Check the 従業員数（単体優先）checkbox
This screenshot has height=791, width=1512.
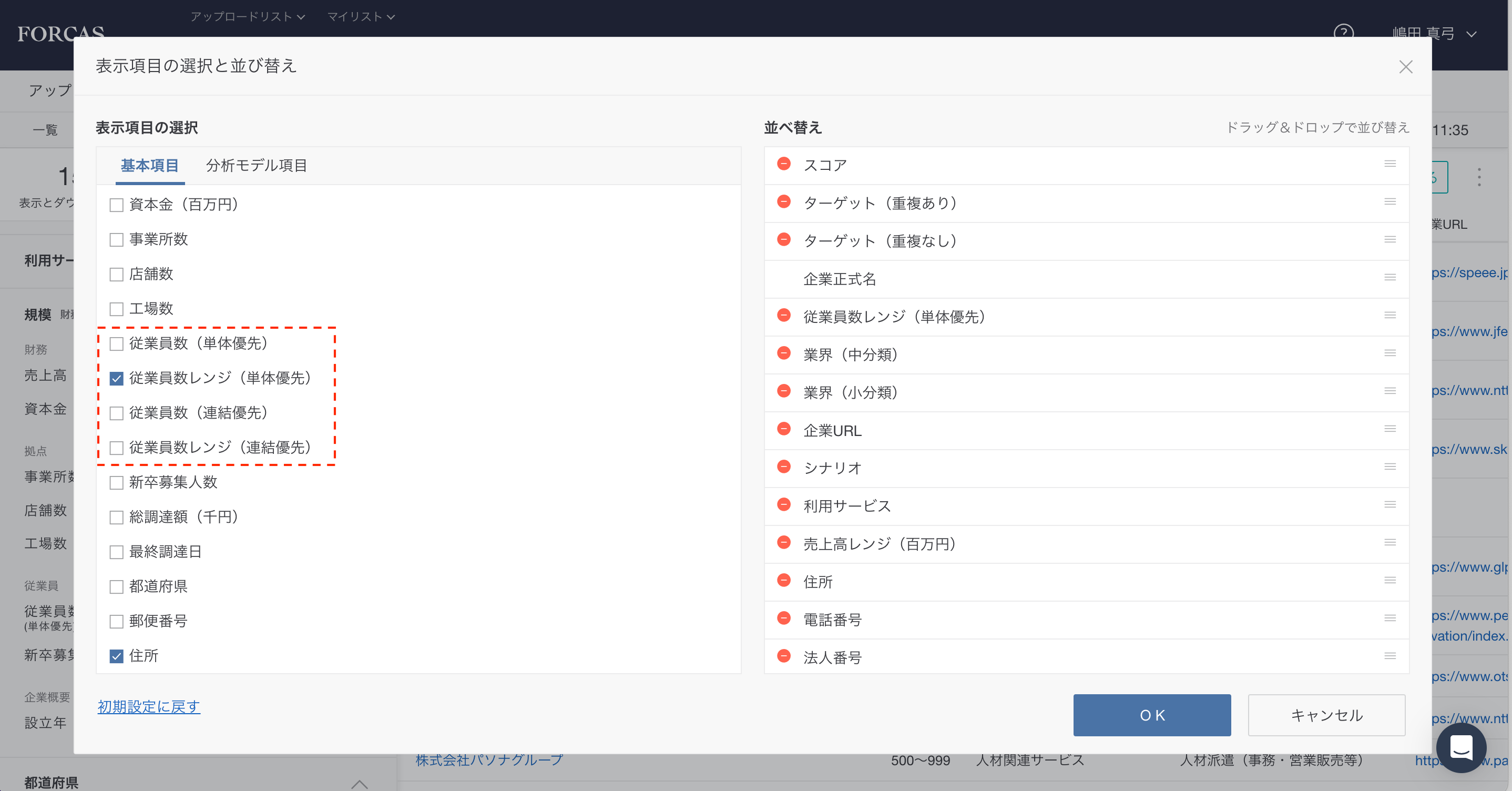pos(116,343)
